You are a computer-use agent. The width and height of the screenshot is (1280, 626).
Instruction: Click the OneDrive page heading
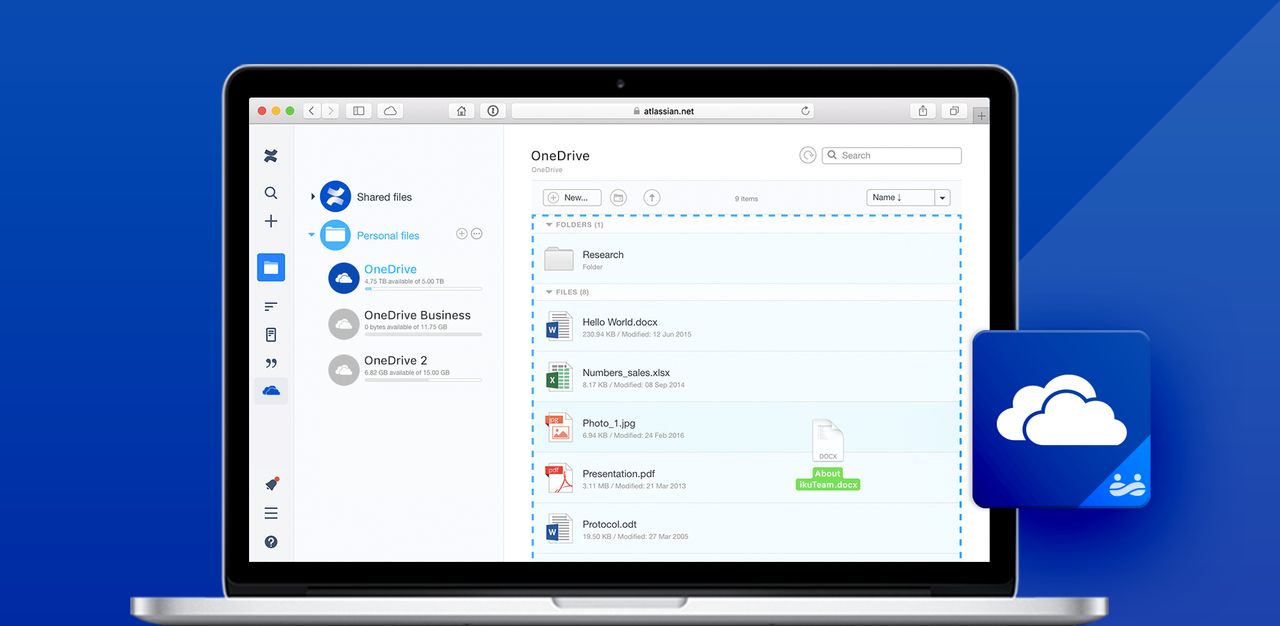click(560, 156)
